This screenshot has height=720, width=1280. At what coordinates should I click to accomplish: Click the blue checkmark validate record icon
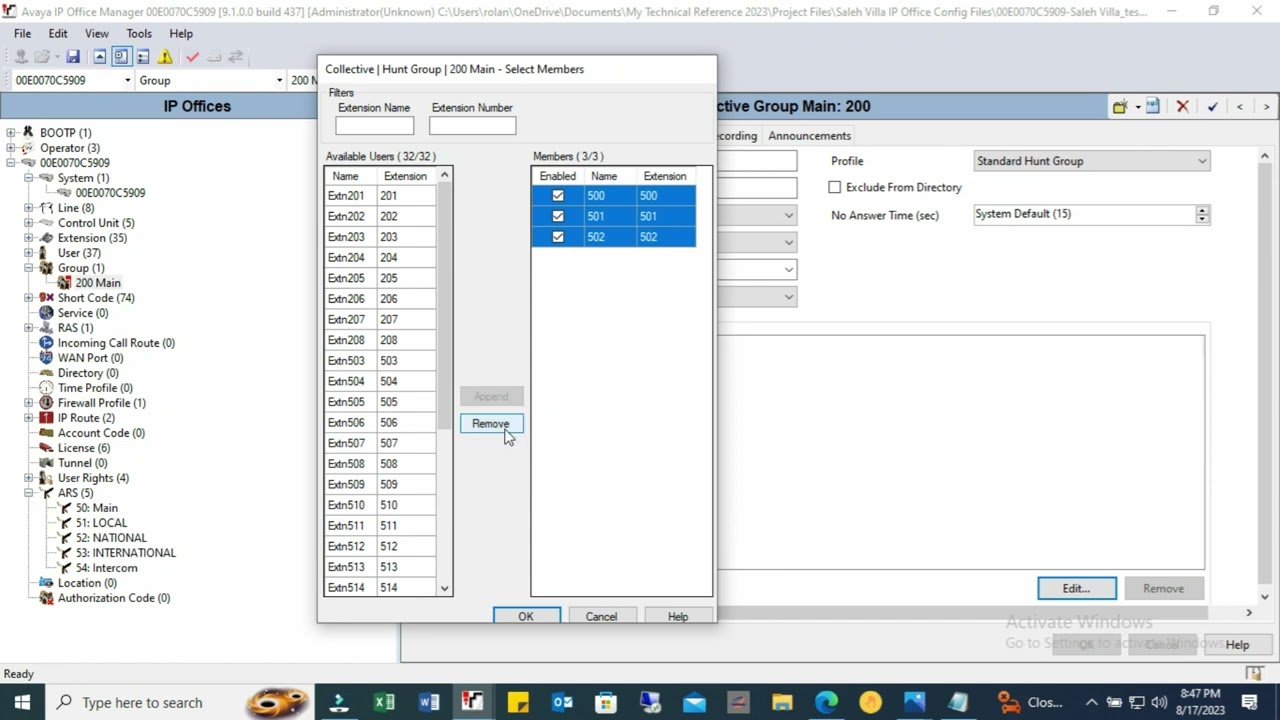pos(1212,107)
